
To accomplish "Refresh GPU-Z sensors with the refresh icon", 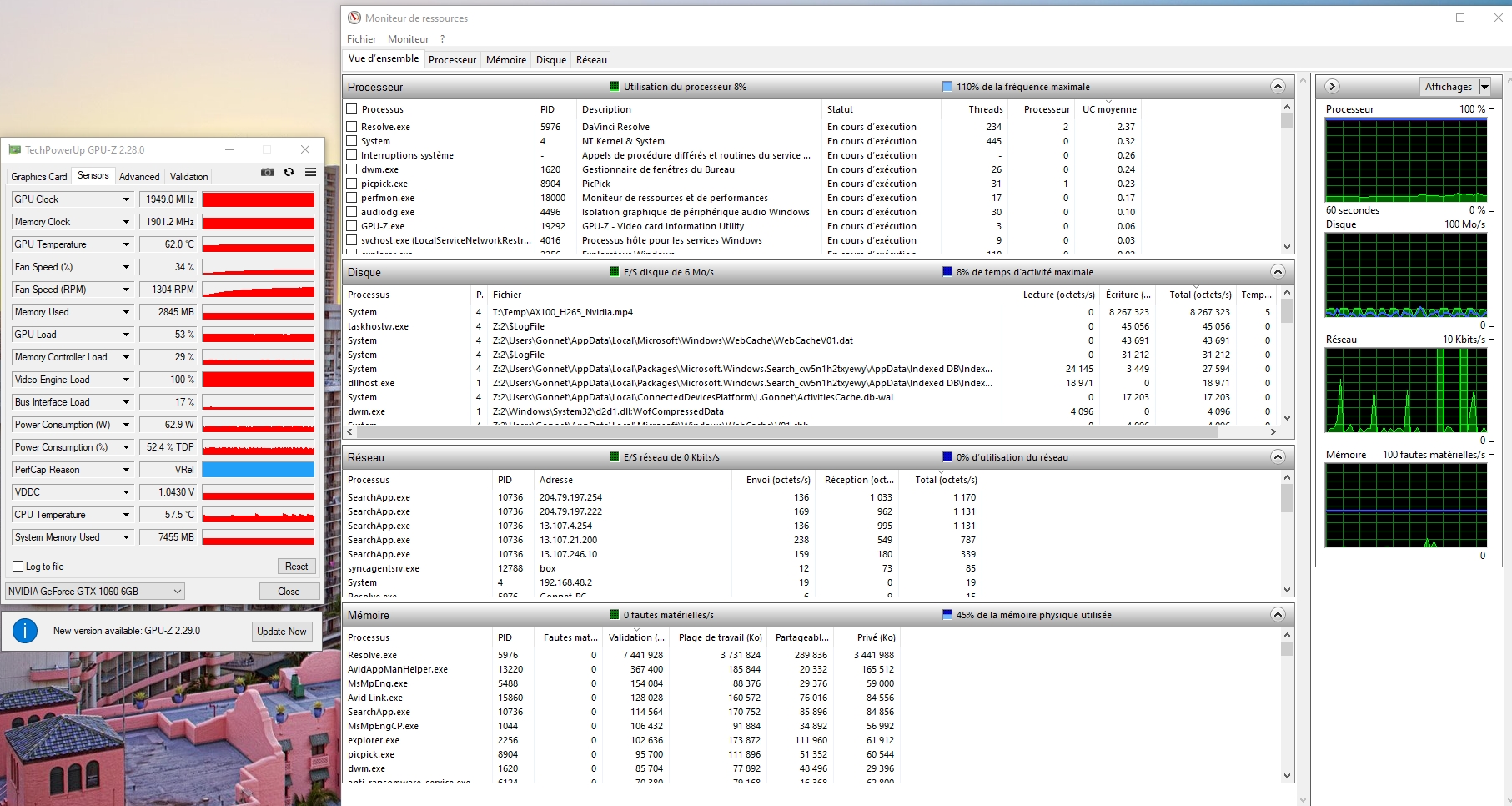I will 289,172.
